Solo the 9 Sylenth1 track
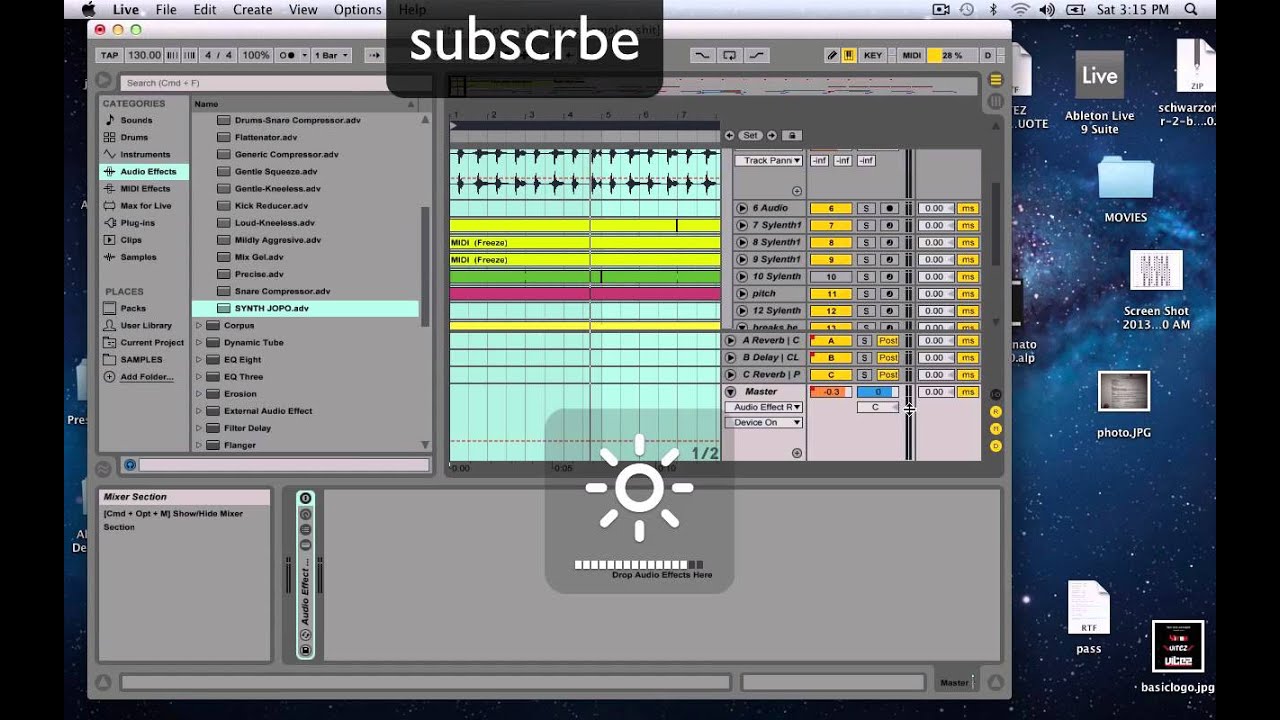This screenshot has height=720, width=1280. [x=866, y=259]
